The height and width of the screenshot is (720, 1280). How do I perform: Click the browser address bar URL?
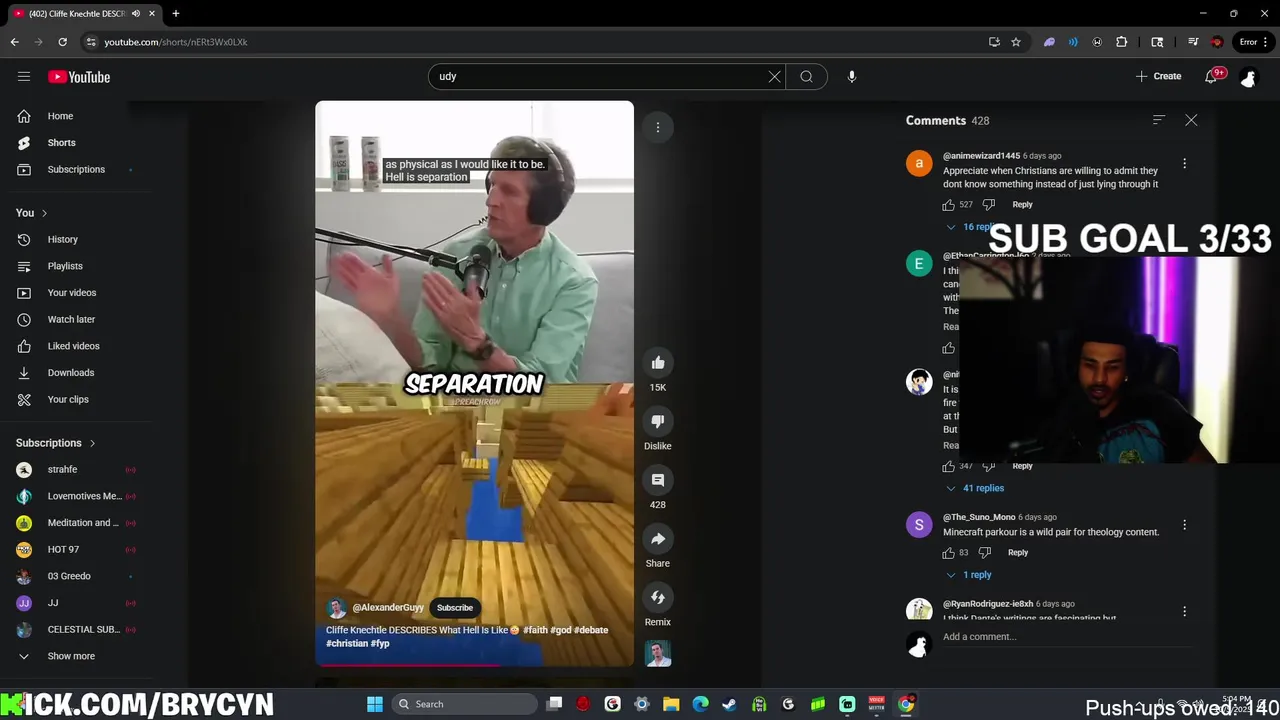(176, 42)
